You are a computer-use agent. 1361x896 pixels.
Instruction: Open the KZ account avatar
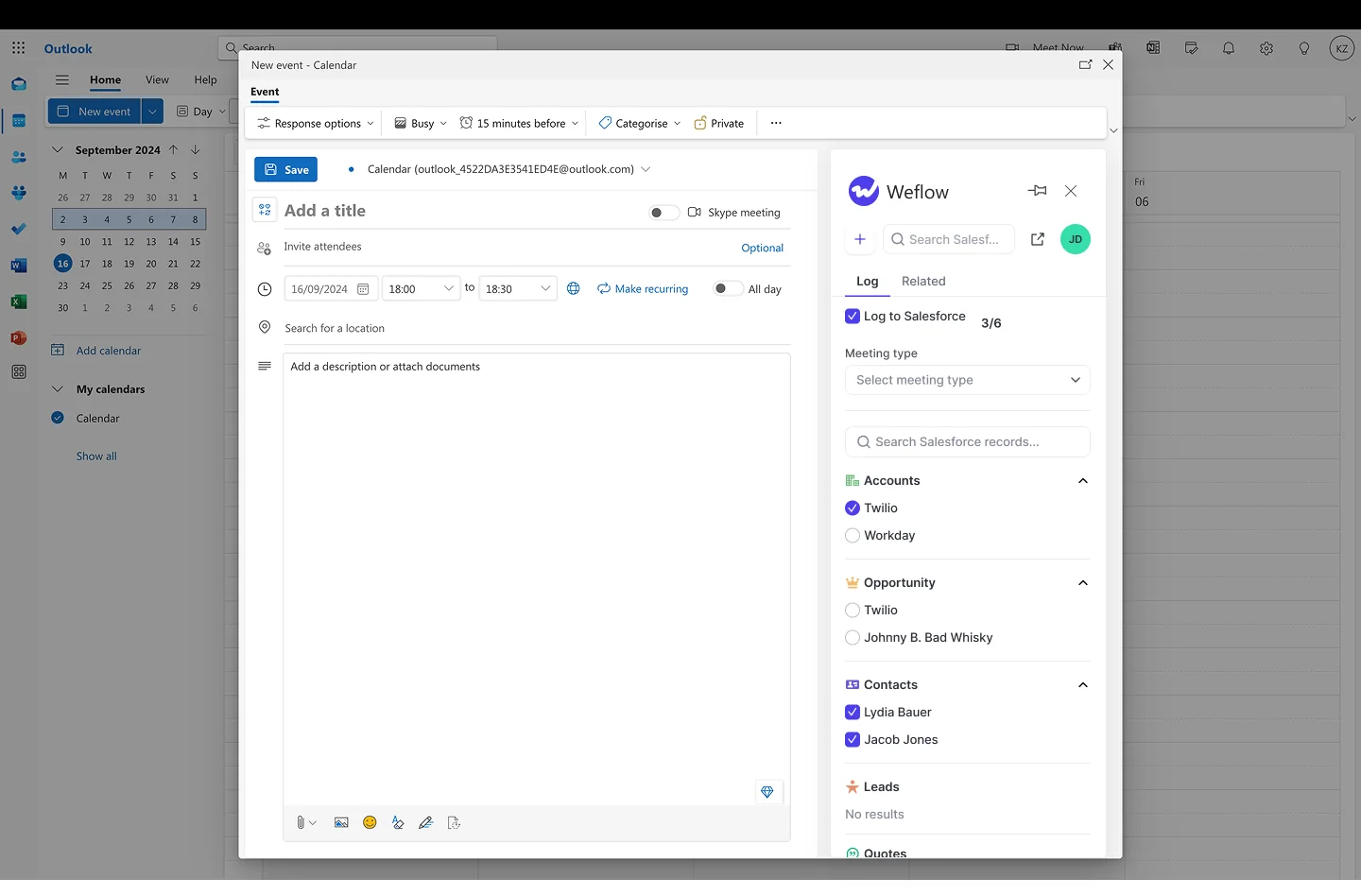pyautogui.click(x=1342, y=48)
